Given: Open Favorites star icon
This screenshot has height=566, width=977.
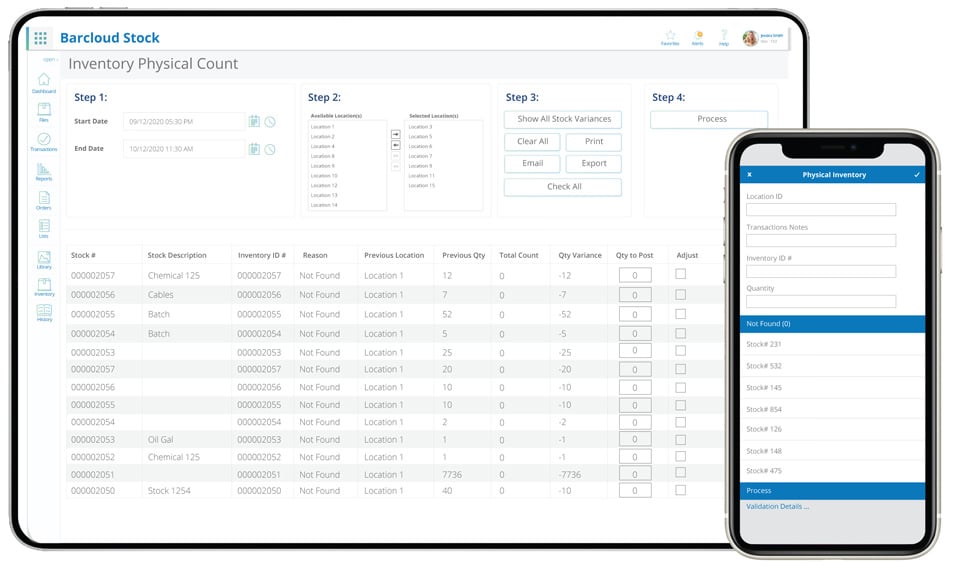Looking at the screenshot, I should [670, 38].
